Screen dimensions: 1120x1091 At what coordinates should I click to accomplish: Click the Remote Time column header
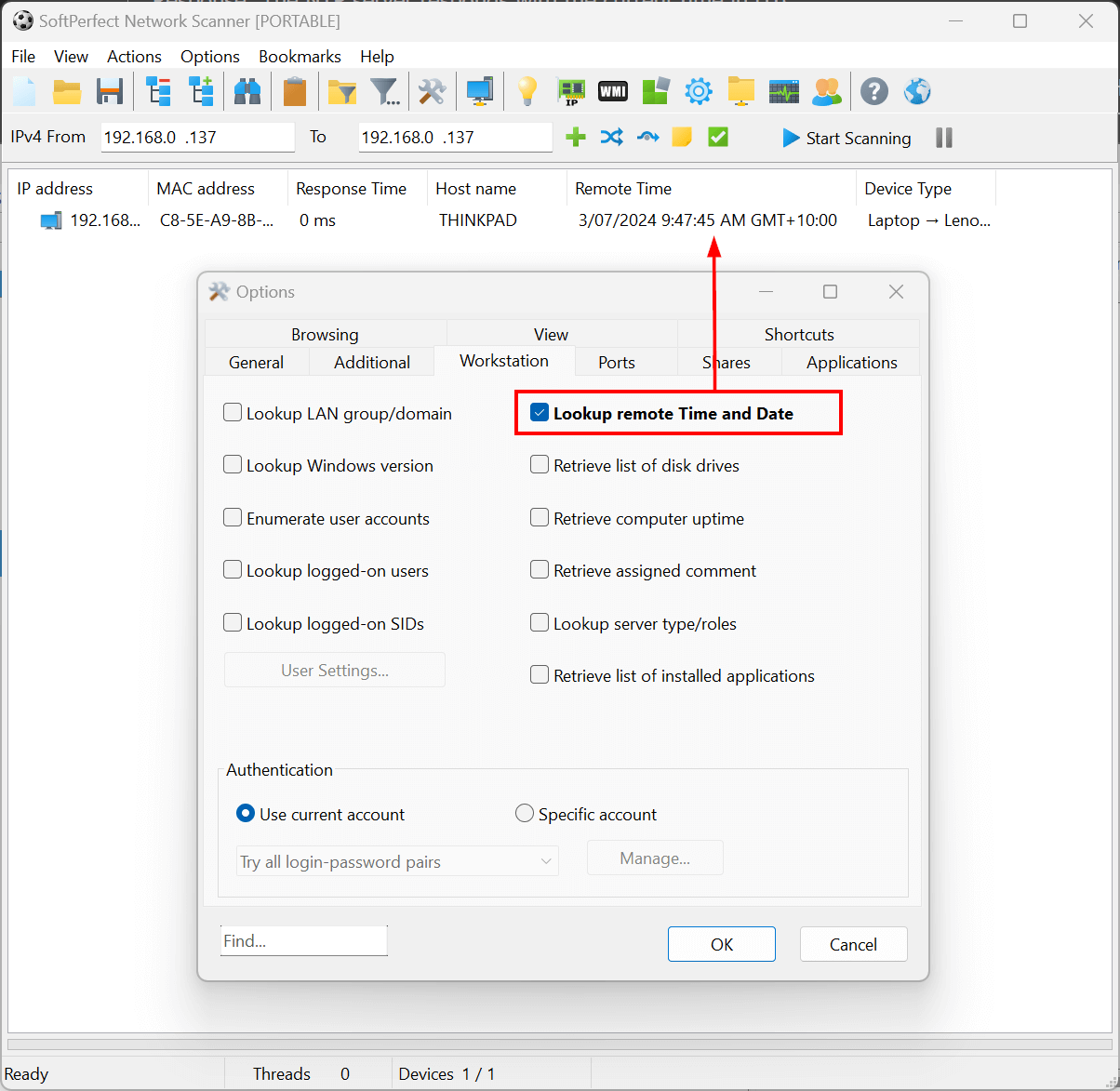(712, 188)
